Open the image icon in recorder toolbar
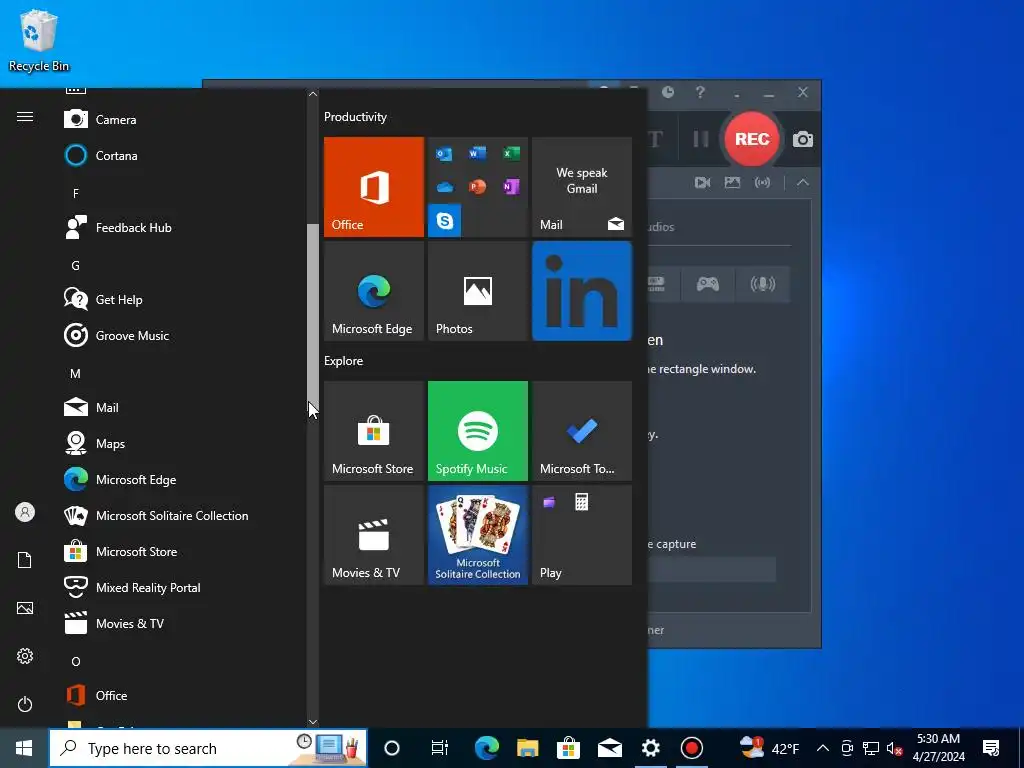1024x768 pixels. click(733, 183)
